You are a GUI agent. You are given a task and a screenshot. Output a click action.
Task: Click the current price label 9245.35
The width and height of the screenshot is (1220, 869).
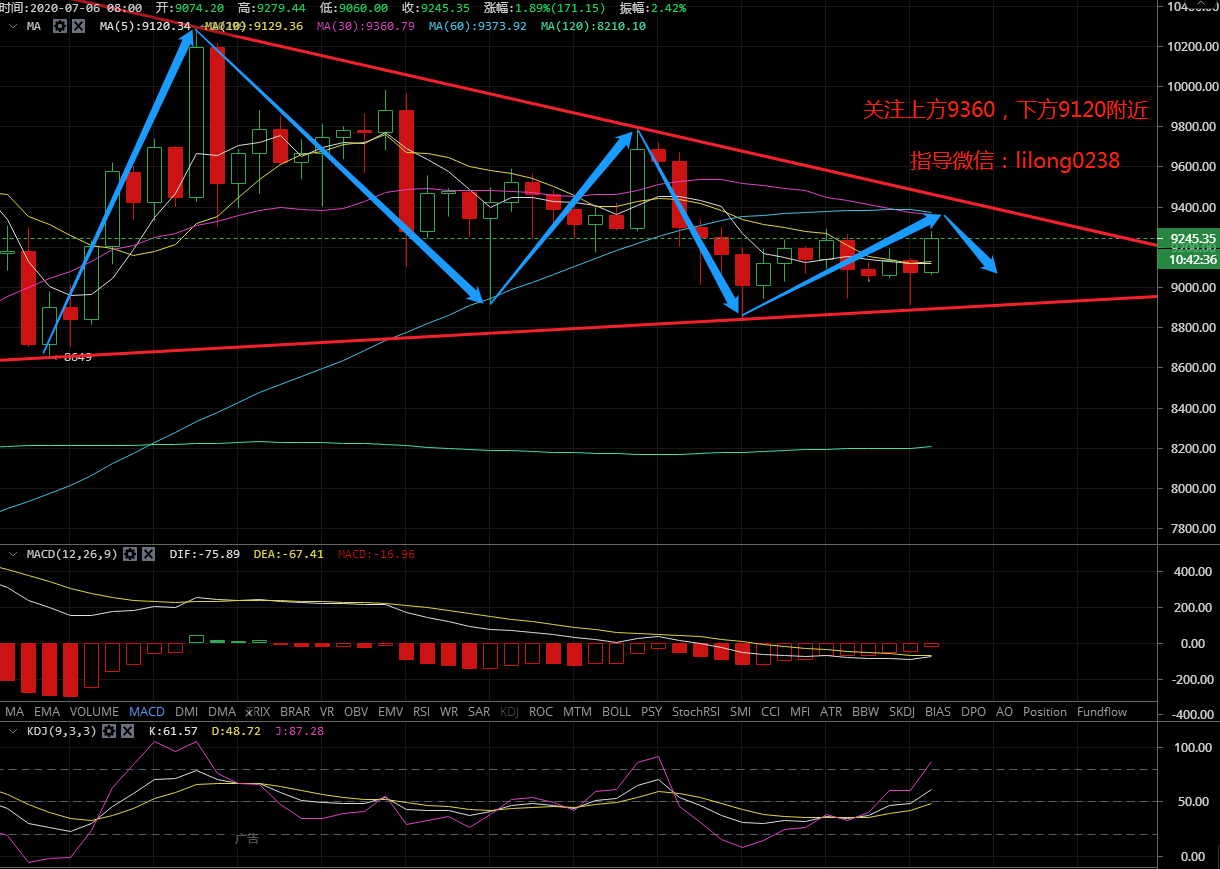click(x=1187, y=239)
